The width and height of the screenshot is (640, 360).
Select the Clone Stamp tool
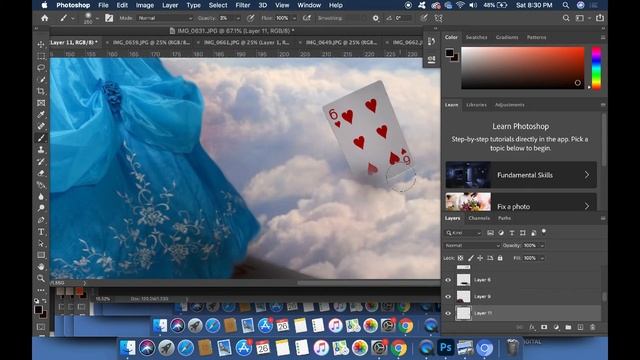pos(41,150)
